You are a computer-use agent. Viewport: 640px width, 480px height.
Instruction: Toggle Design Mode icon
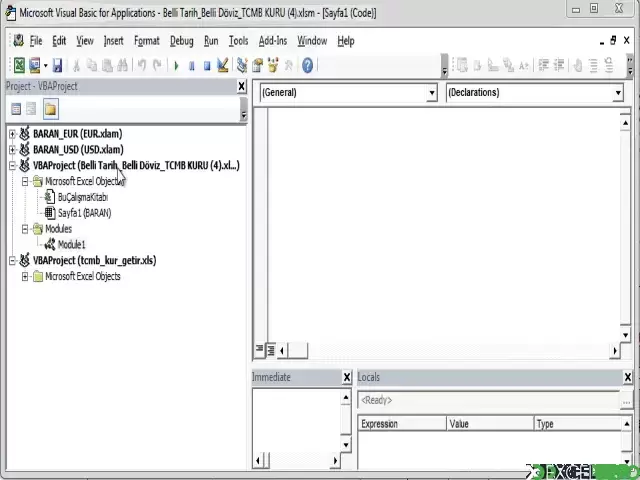[x=222, y=65]
